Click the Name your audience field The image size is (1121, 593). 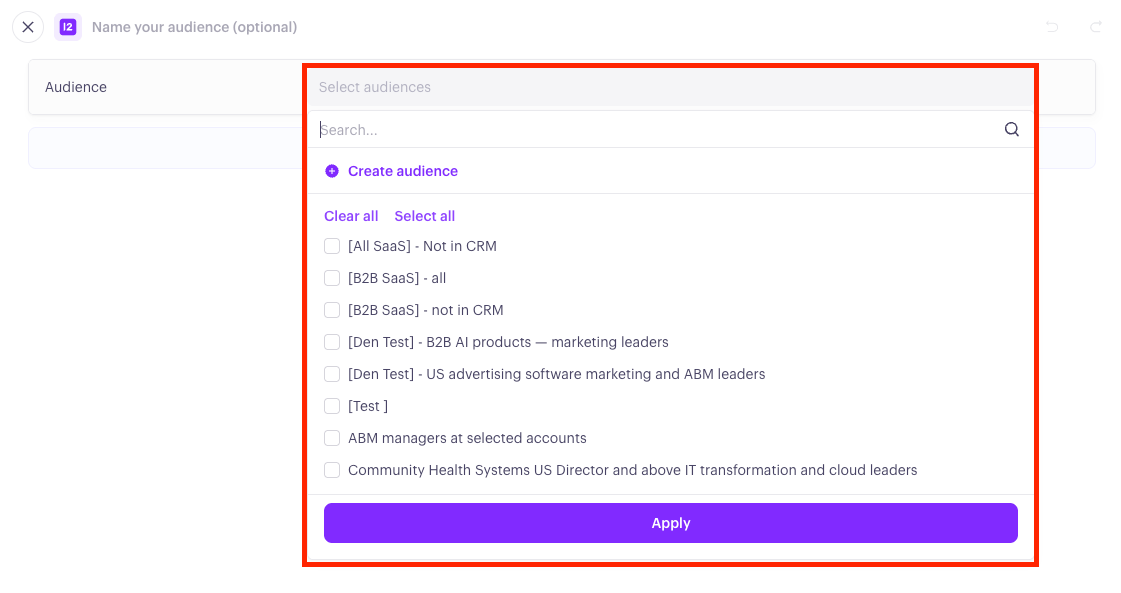[194, 27]
